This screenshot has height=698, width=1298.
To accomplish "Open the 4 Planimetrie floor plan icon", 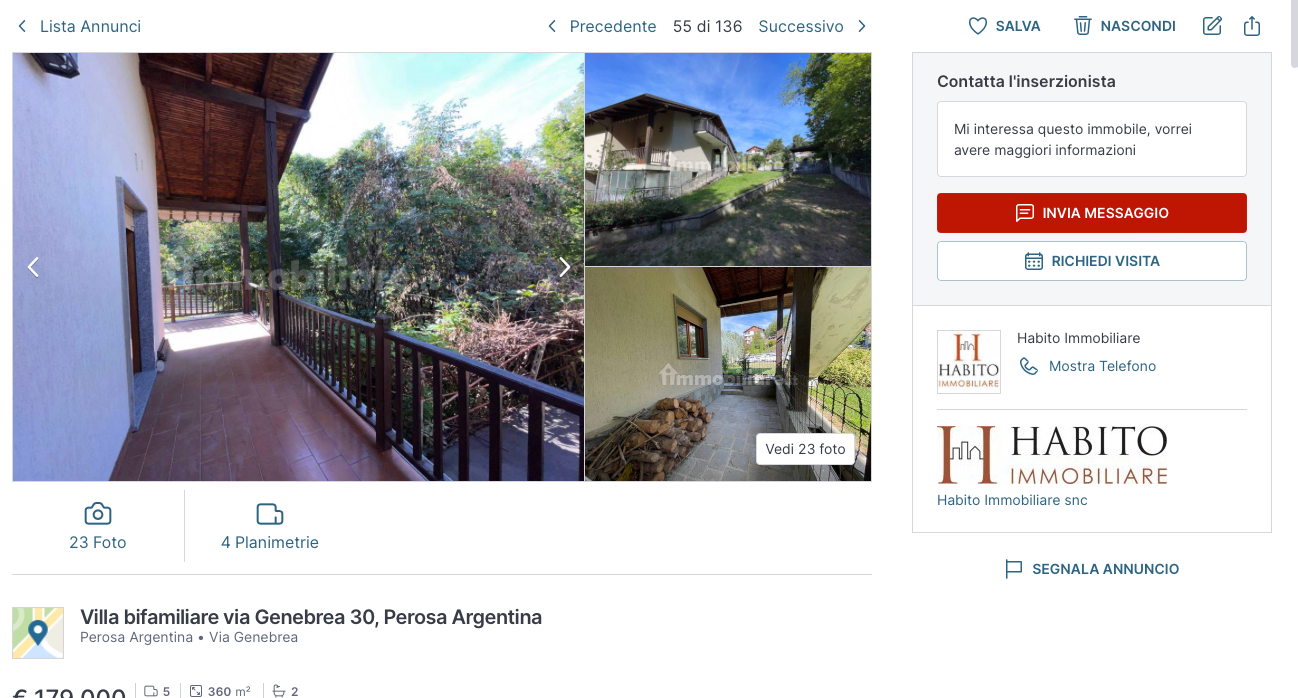I will pos(270,514).
